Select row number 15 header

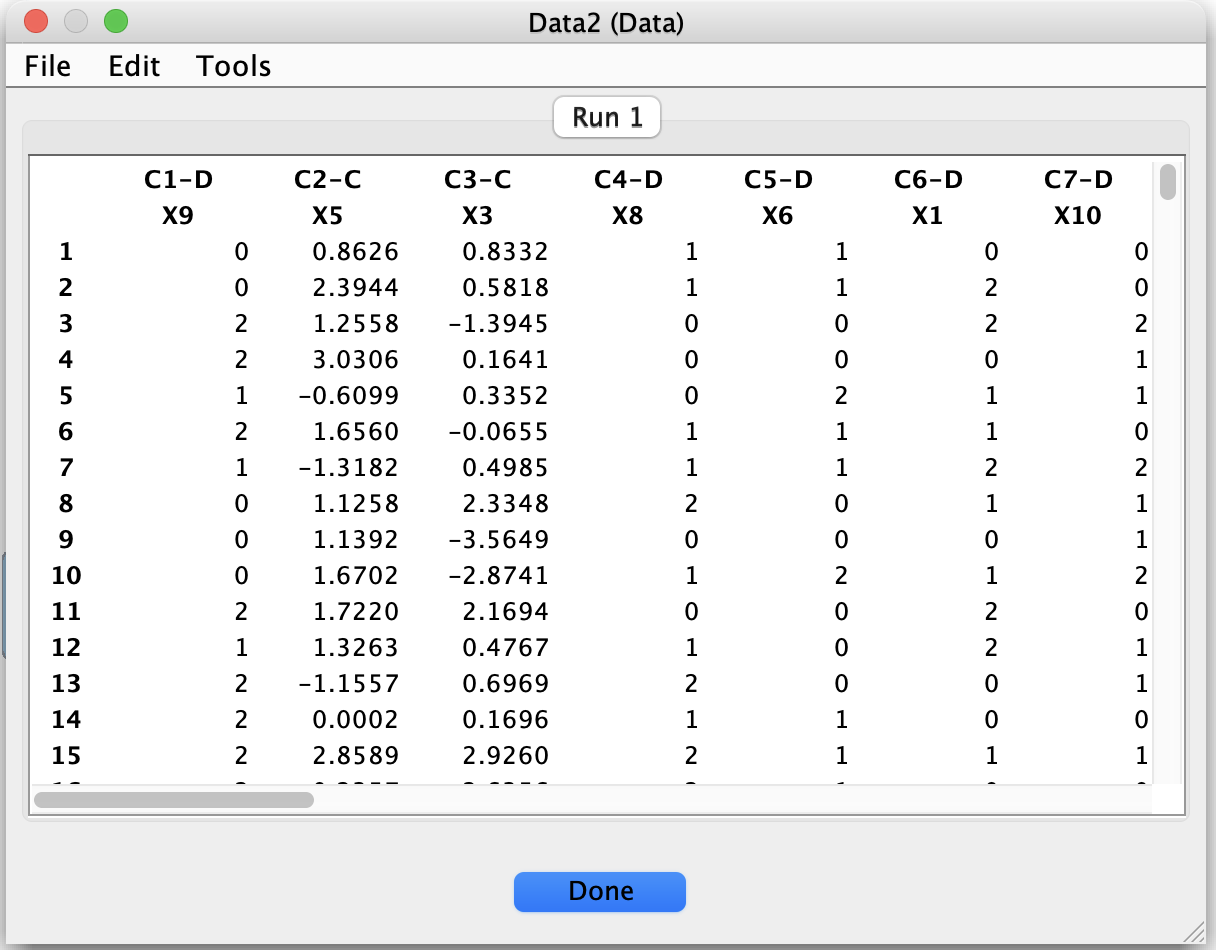point(67,756)
